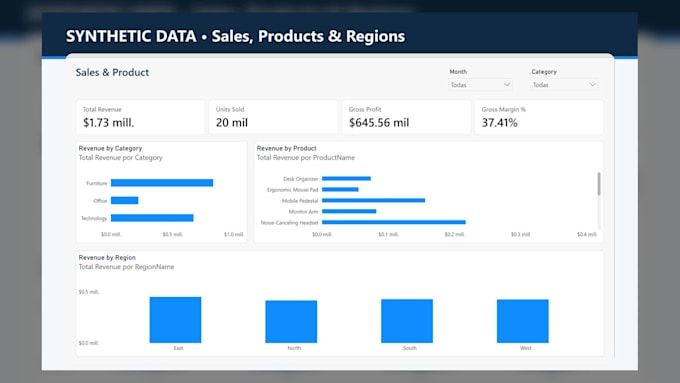The width and height of the screenshot is (680, 383).
Task: Click the 'Revenue by Category' chart title
Action: [110, 148]
